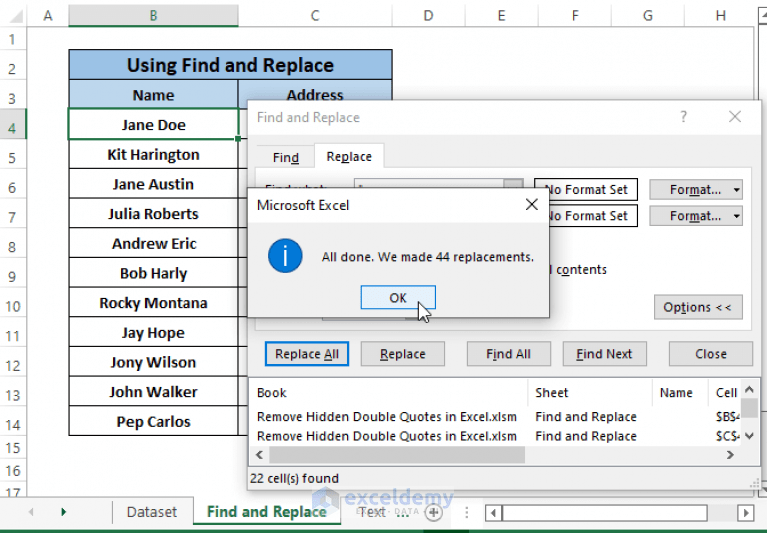Click the cell containing Jony Wilson
Viewport: 767px width, 533px height.
(154, 362)
